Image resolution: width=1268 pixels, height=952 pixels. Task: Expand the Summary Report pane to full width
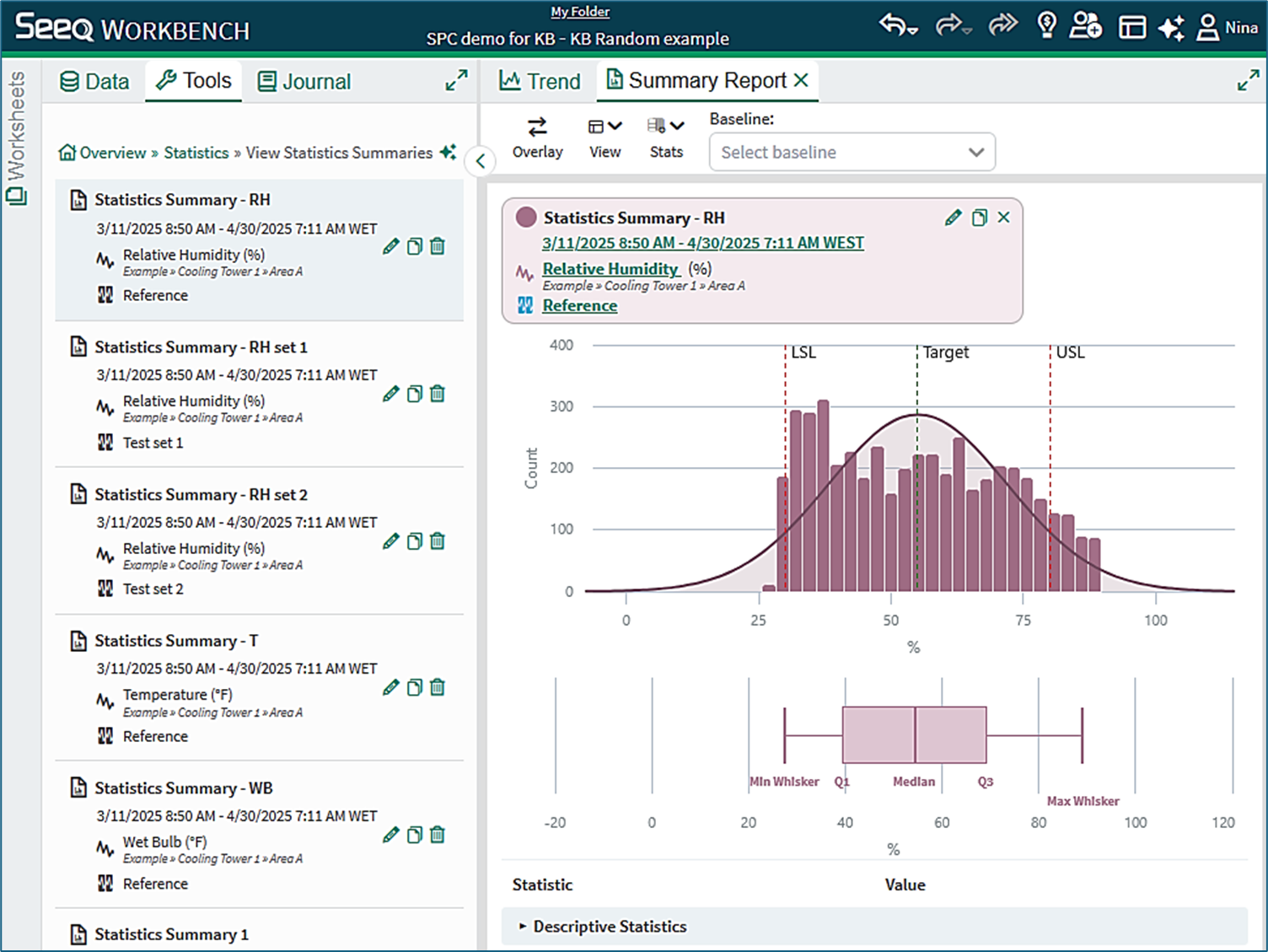pyautogui.click(x=1248, y=81)
